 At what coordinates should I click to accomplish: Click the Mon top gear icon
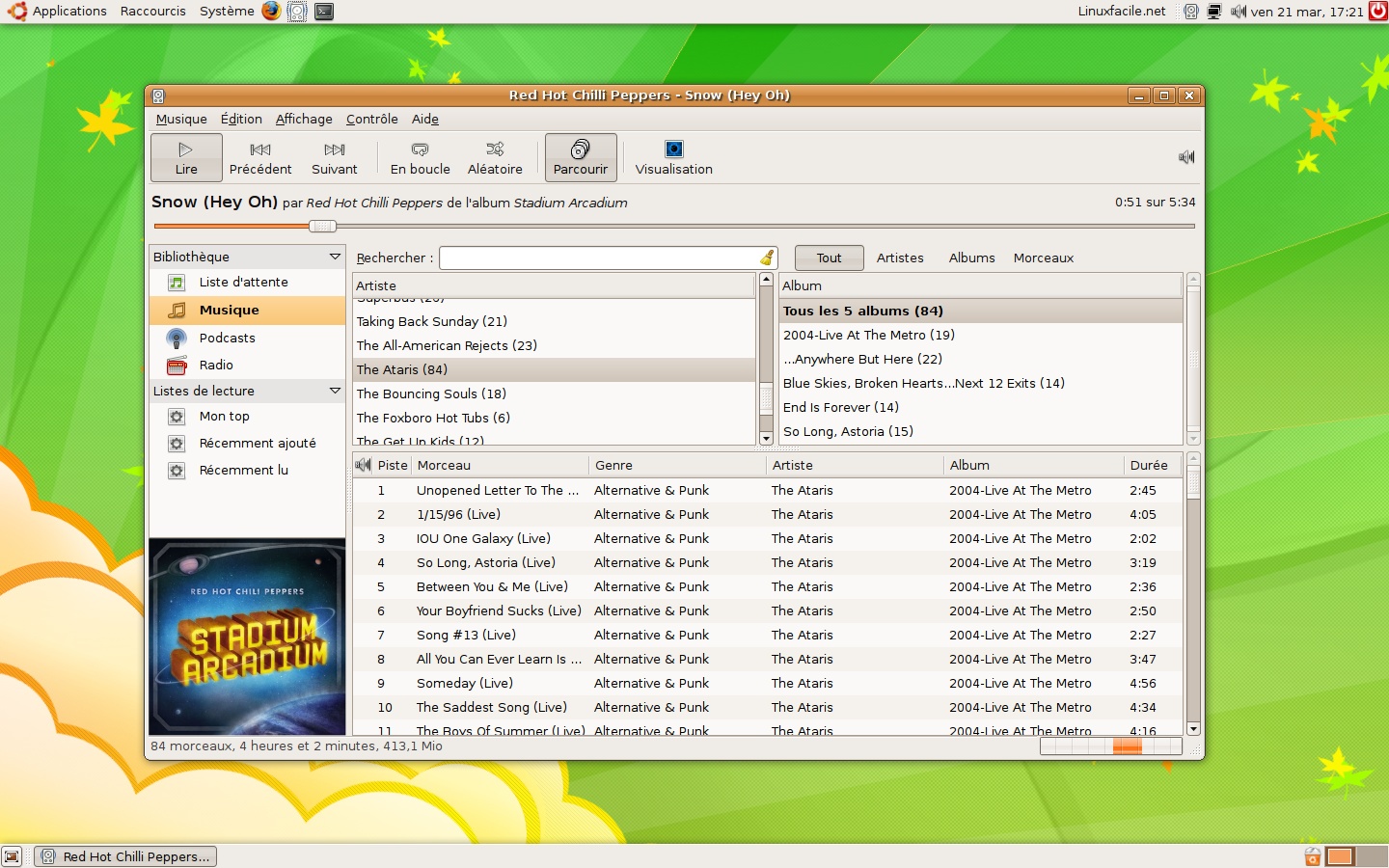177,417
